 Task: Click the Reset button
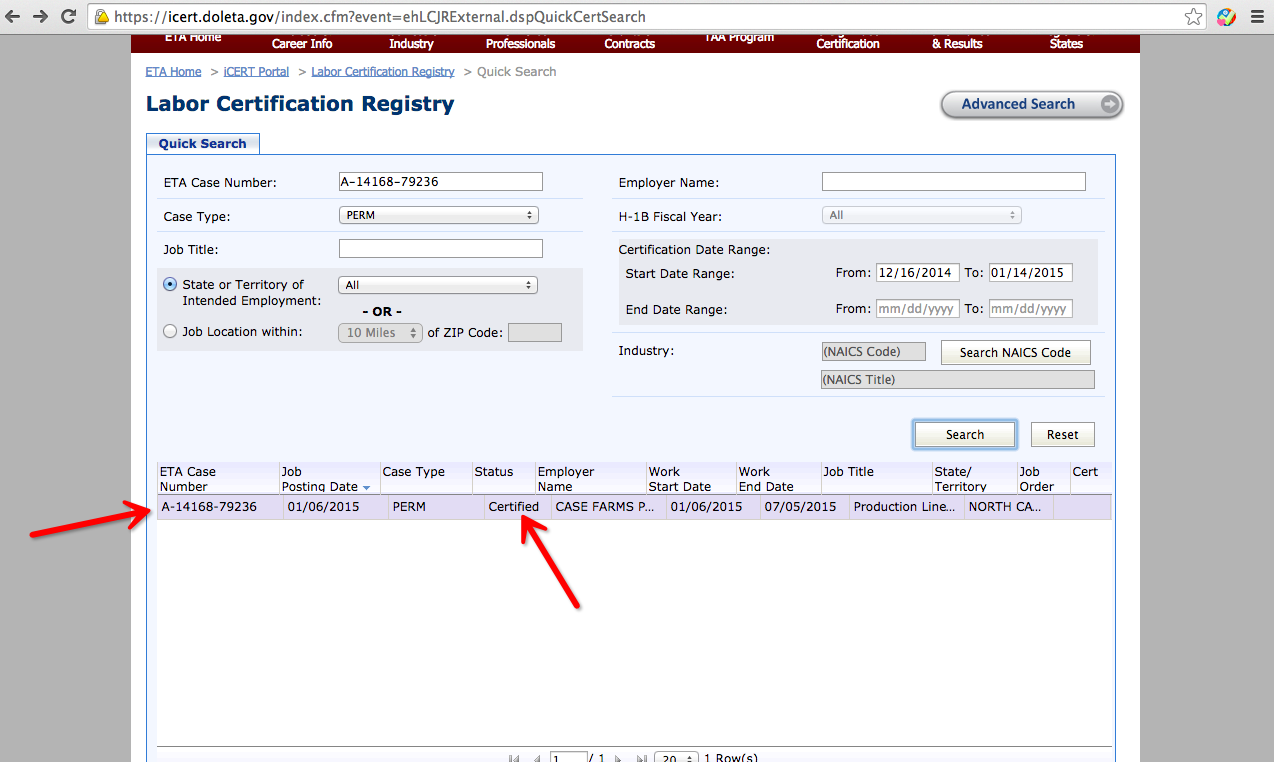pyautogui.click(x=1063, y=434)
